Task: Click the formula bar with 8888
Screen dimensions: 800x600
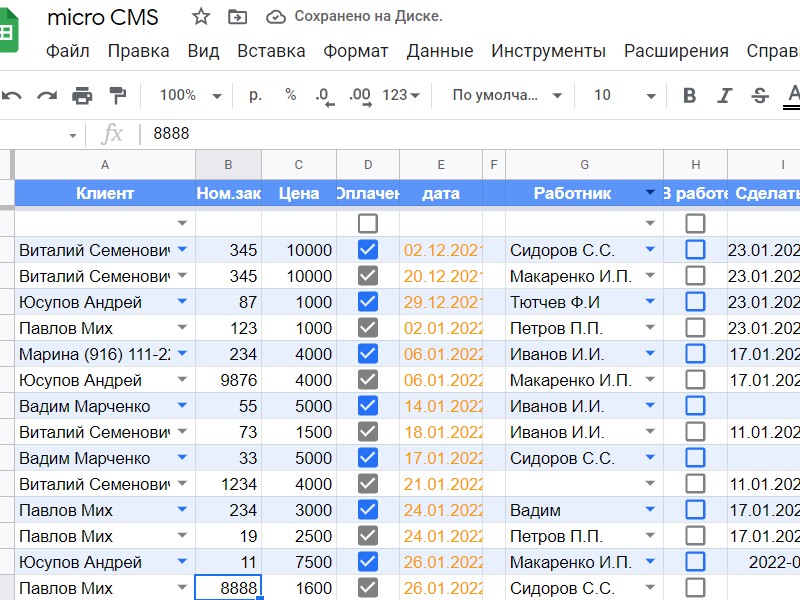Action: [x=469, y=134]
